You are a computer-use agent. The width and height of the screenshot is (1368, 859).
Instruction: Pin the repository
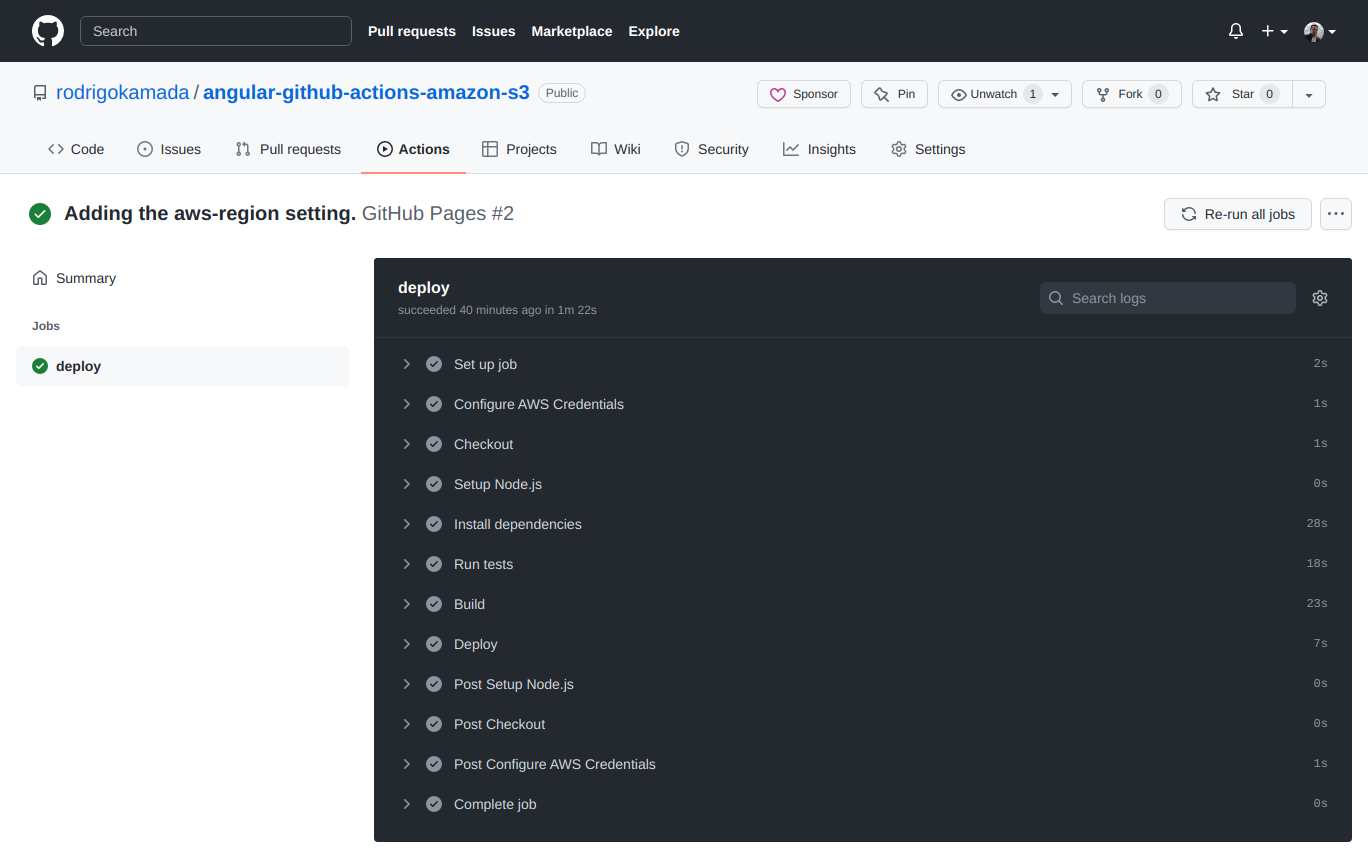point(894,93)
